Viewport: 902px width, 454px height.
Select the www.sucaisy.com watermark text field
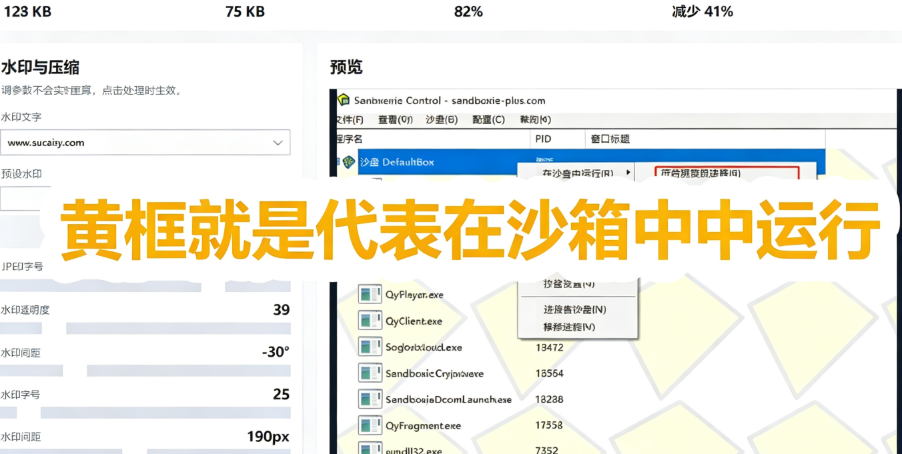(x=145, y=143)
